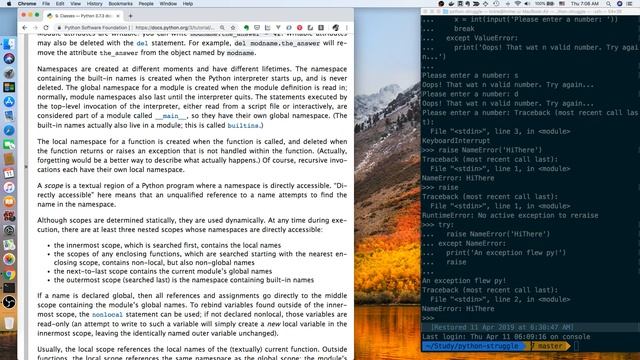Open the File menu
The image size is (640, 360).
(46, 4)
